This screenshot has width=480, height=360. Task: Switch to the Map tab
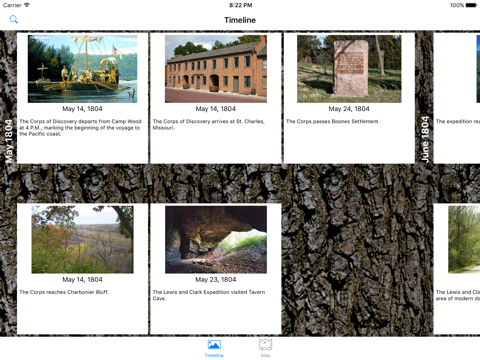coord(265,348)
